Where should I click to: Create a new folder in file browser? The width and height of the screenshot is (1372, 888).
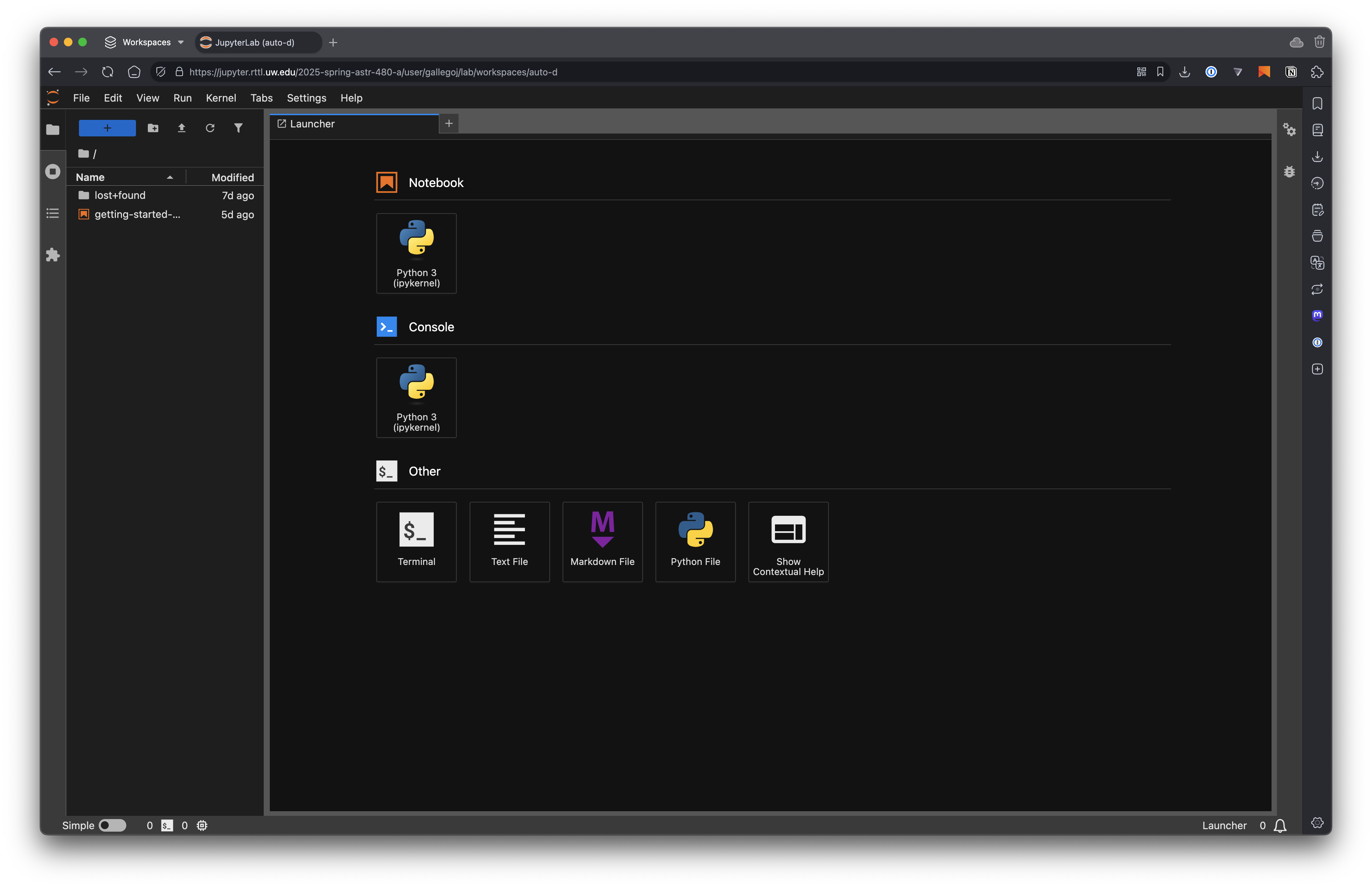pyautogui.click(x=153, y=128)
